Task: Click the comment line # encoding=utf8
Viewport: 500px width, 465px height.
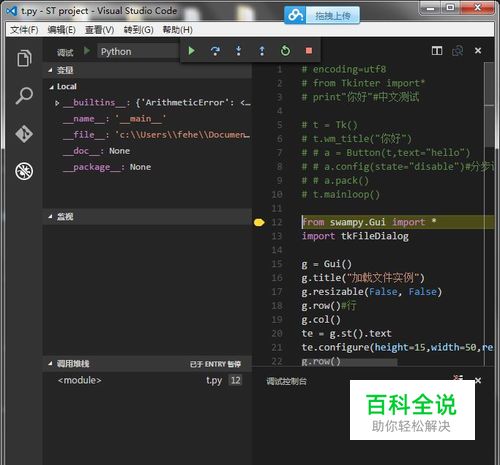Action: pos(344,69)
